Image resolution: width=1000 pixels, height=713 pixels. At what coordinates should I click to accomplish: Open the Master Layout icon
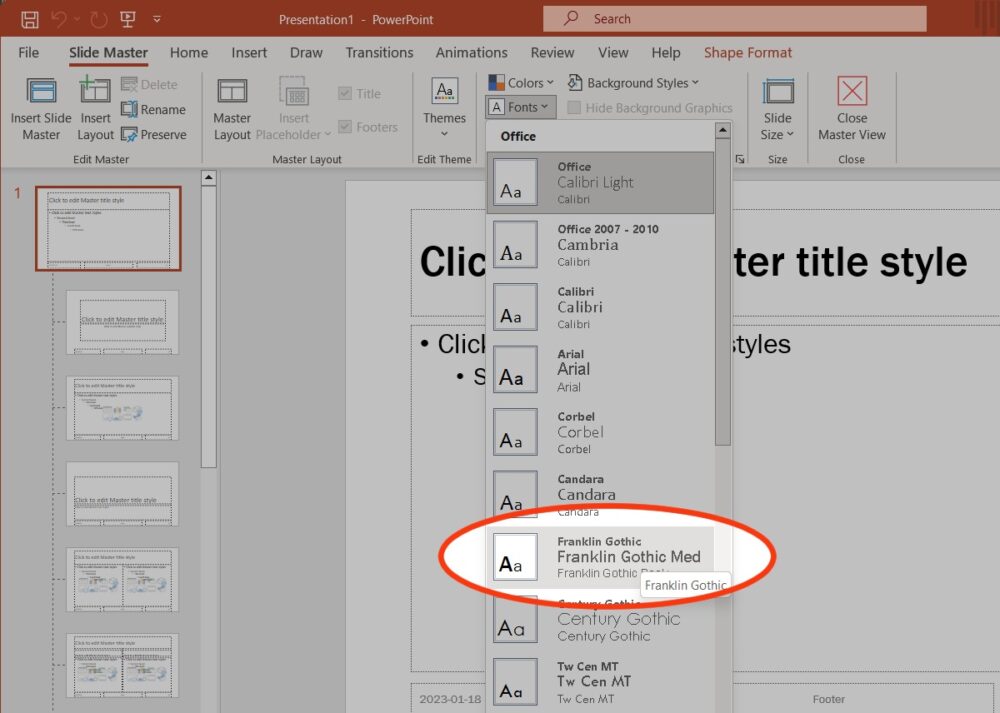click(x=232, y=92)
